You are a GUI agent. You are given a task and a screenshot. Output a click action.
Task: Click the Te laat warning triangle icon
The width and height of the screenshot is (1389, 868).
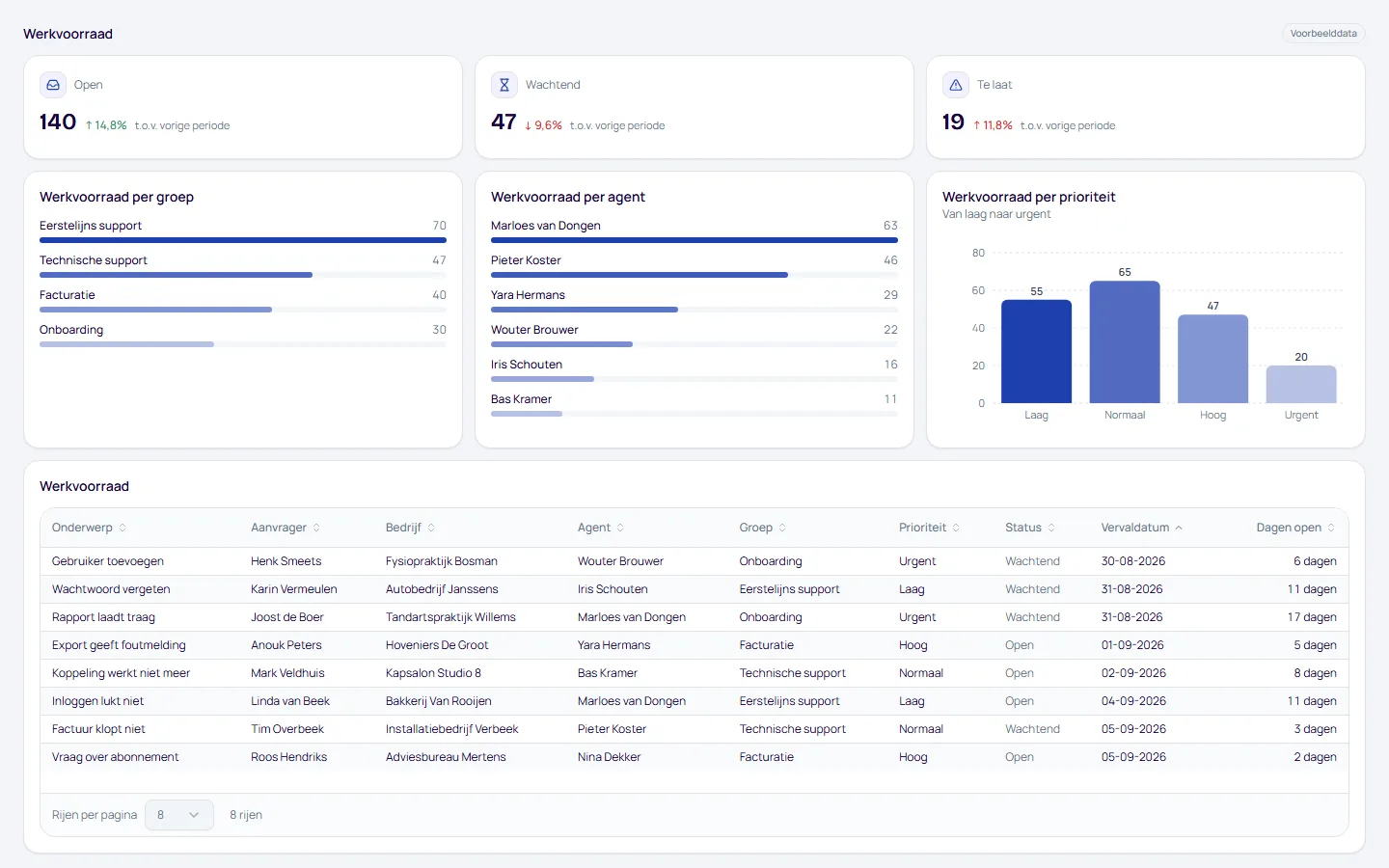[956, 85]
